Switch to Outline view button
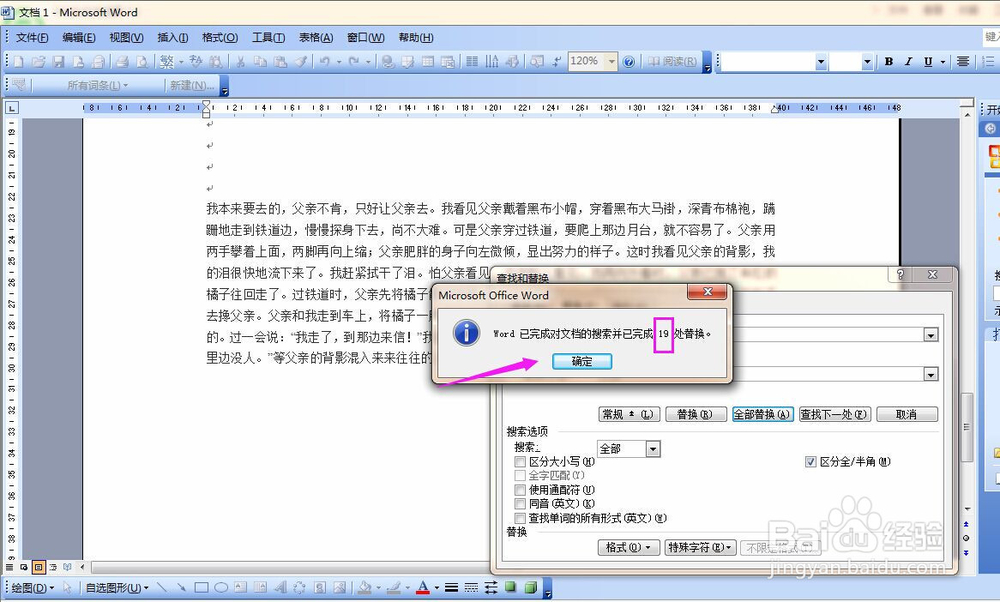Screen dimensions: 1000x602 pyautogui.click(x=53, y=566)
